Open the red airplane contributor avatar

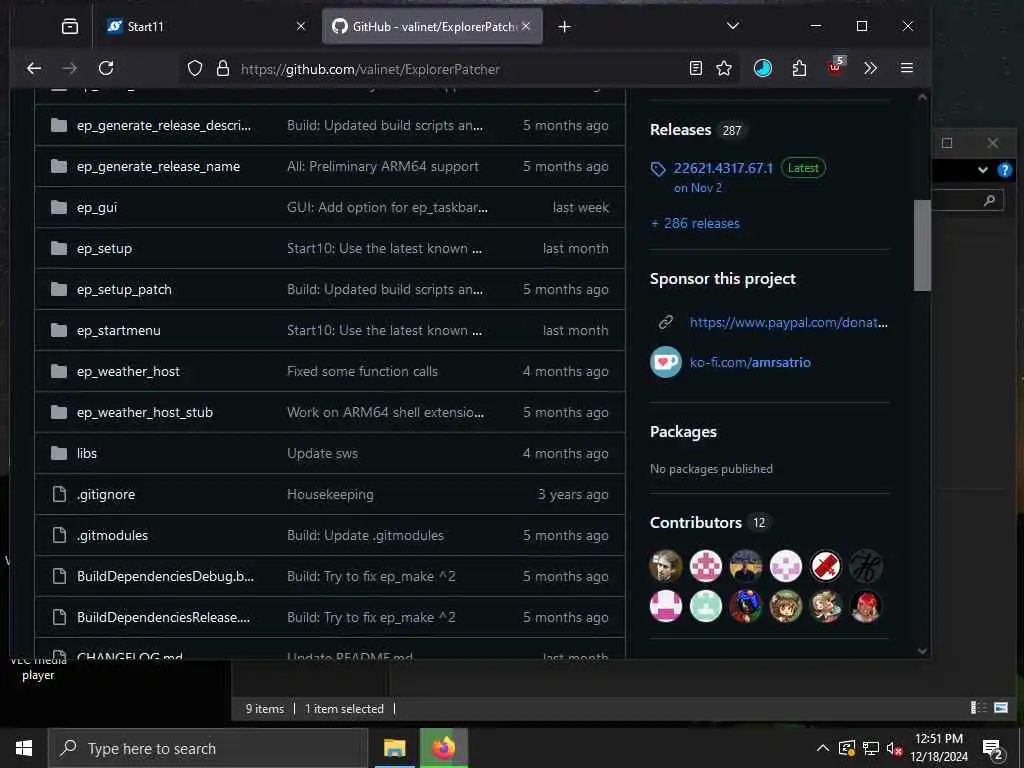tap(825, 566)
